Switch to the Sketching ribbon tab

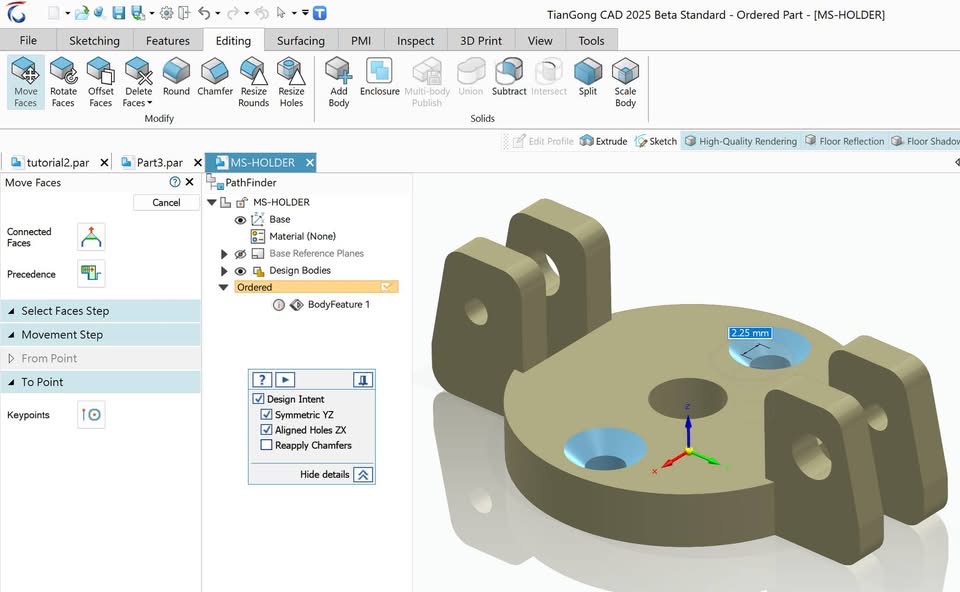pos(94,40)
